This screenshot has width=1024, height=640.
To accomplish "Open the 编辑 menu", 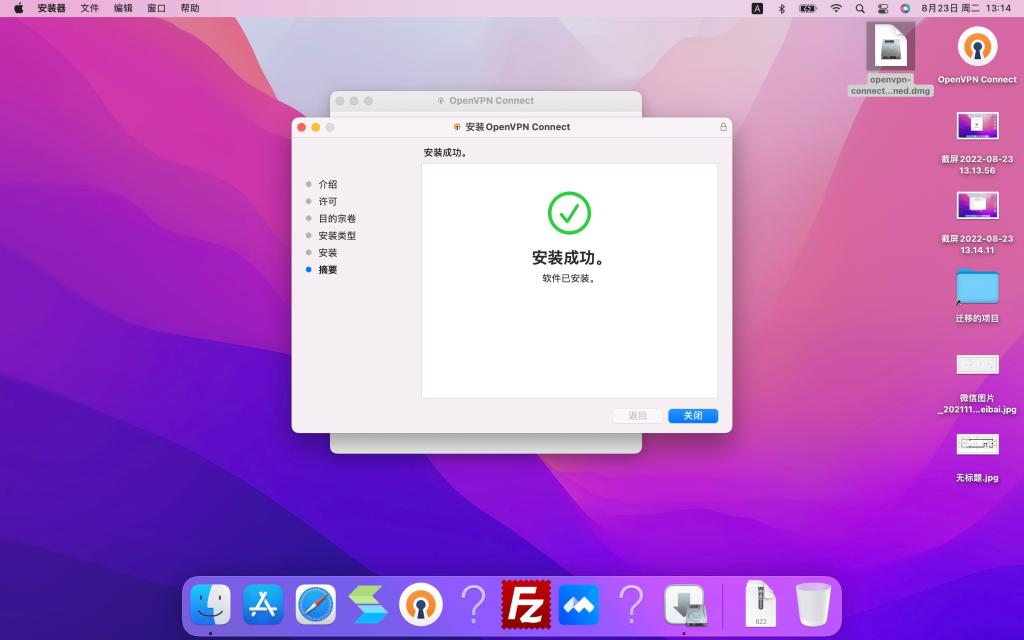I will 123,8.
